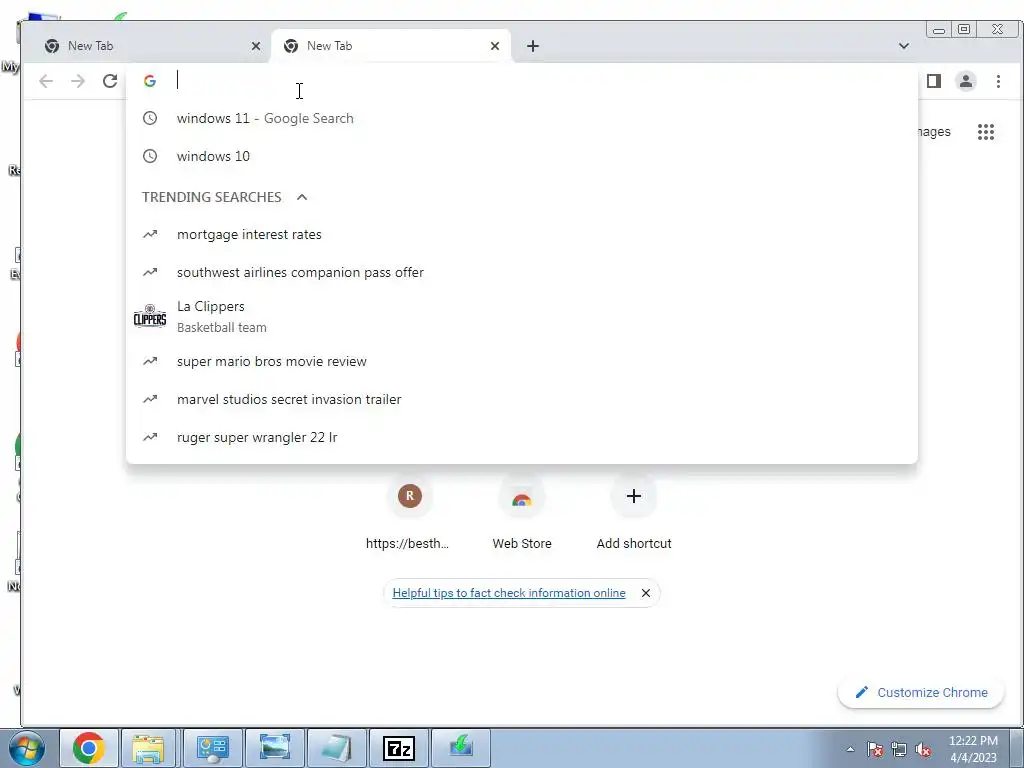This screenshot has width=1024, height=768.
Task: Choose 'windows 11 - Google Search' suggestion
Action: pos(521,118)
